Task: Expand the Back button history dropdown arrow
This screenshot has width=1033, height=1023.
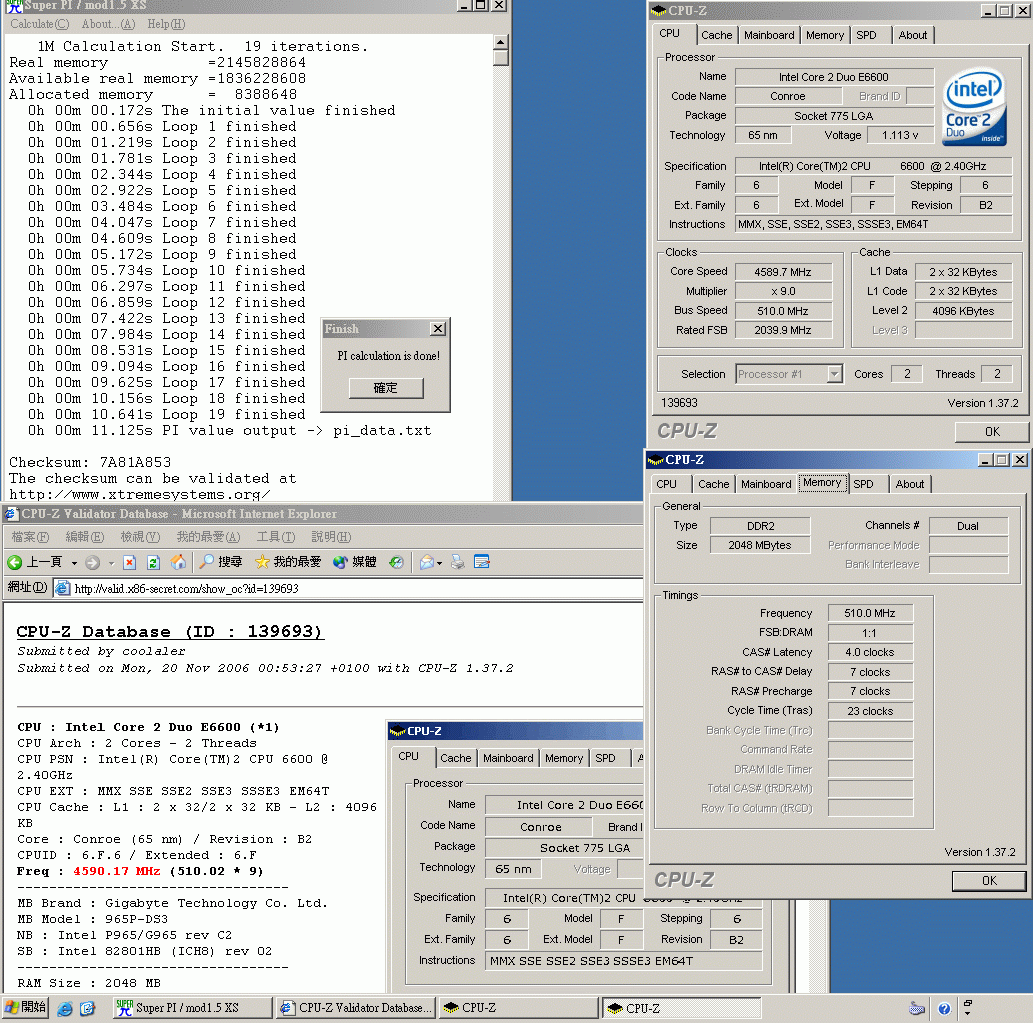Action: pyautogui.click(x=74, y=563)
